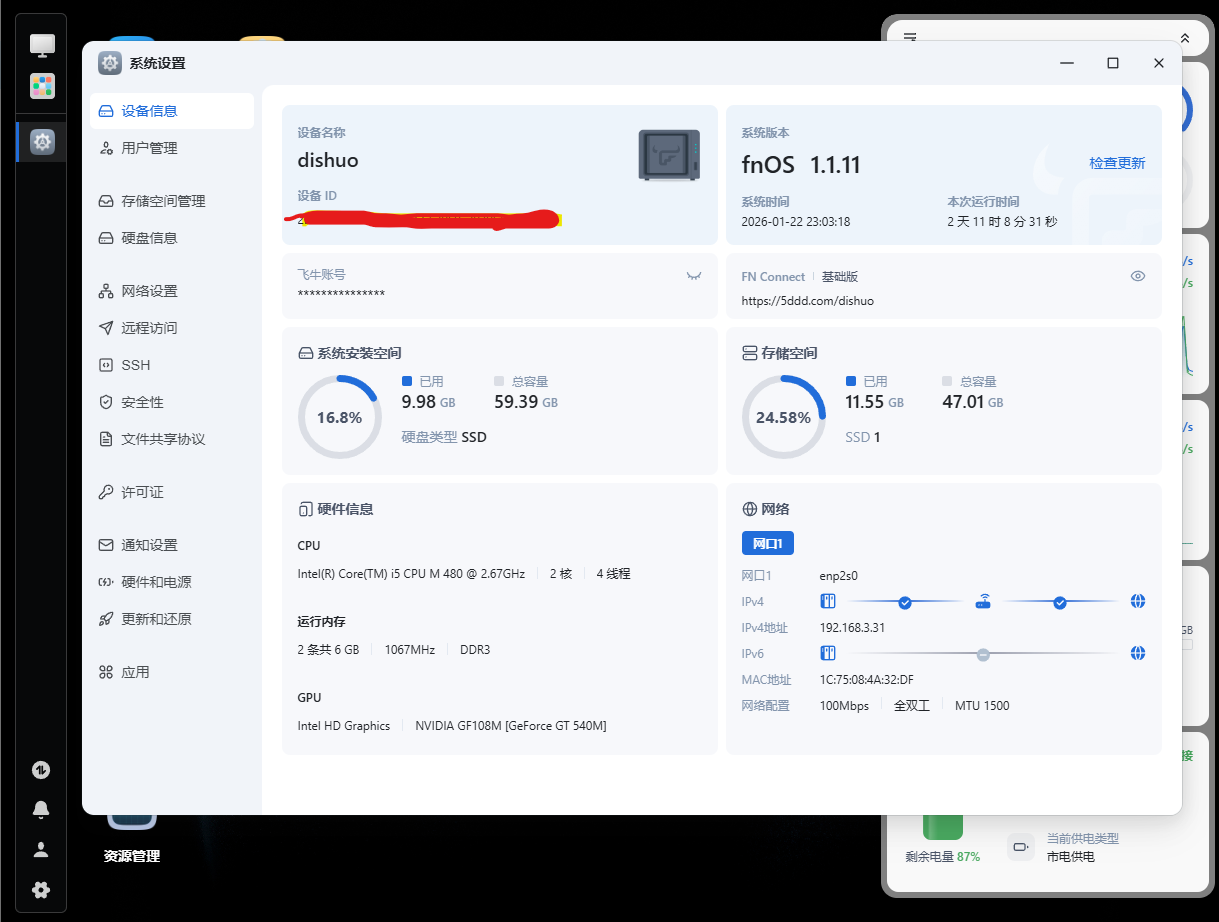Screen dimensions: 1219x922
Task: Open the https://5ddd.com/dishuo link
Action: [x=808, y=300]
